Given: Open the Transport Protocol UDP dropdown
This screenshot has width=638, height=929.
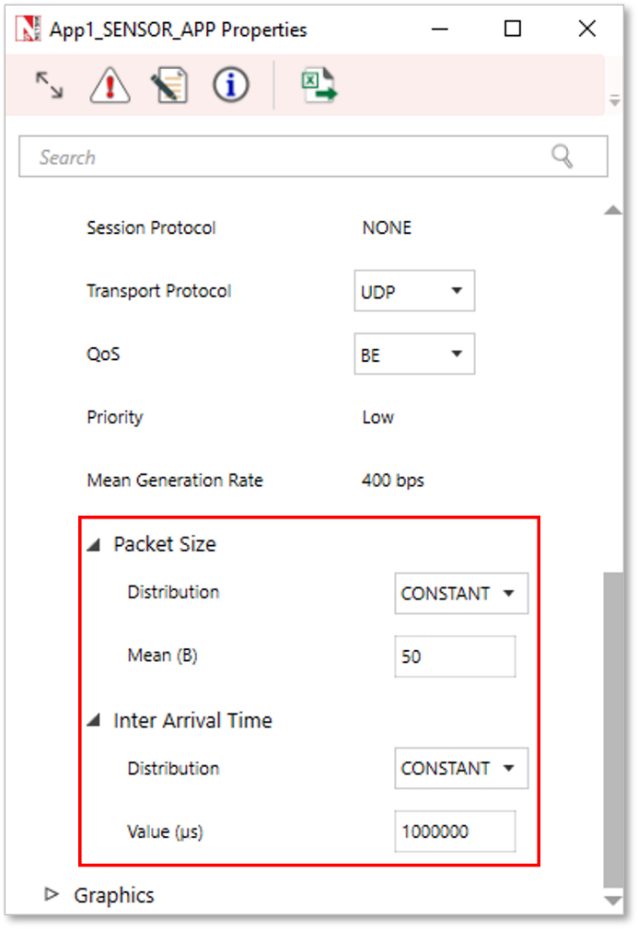Looking at the screenshot, I should [414, 291].
